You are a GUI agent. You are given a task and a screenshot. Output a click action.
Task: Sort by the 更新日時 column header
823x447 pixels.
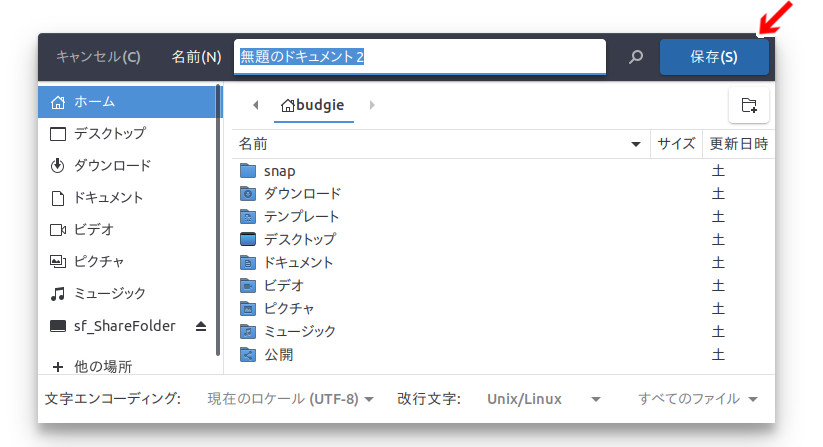pos(738,144)
